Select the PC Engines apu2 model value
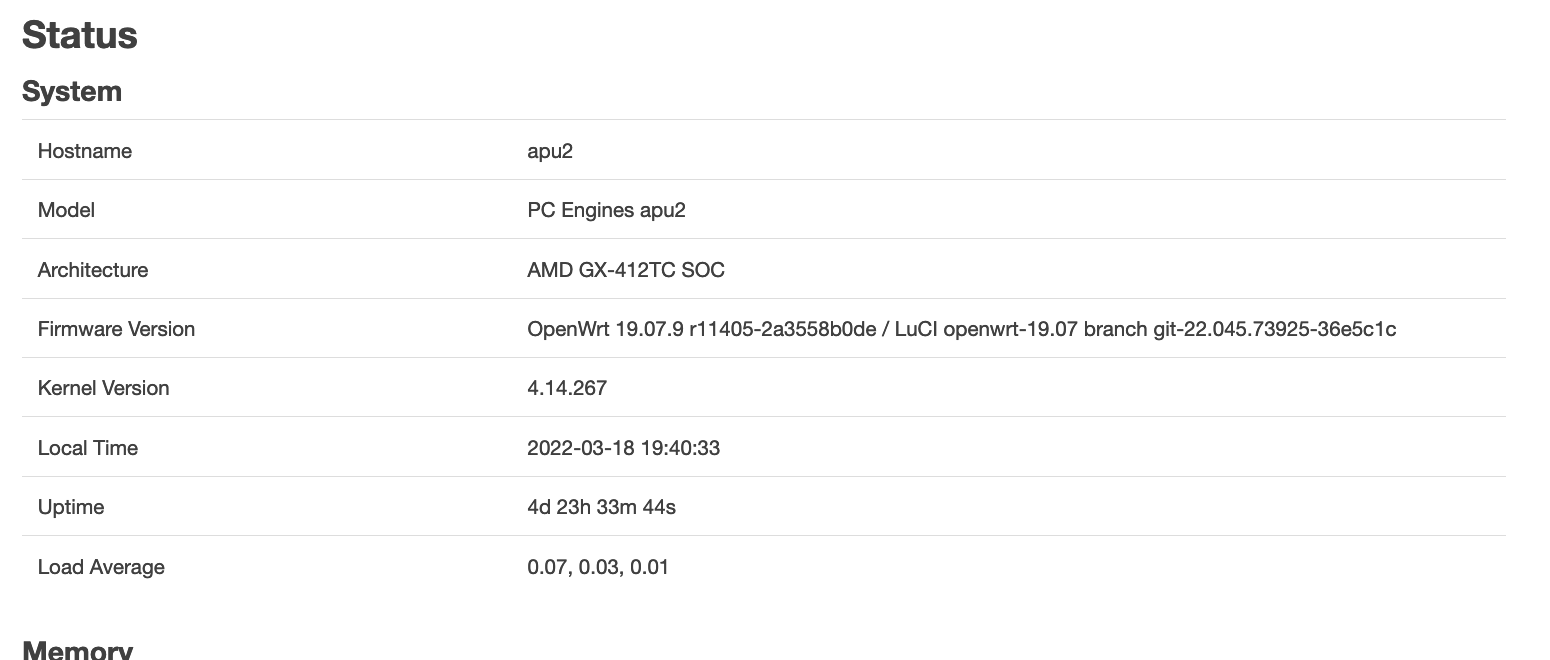 click(607, 210)
